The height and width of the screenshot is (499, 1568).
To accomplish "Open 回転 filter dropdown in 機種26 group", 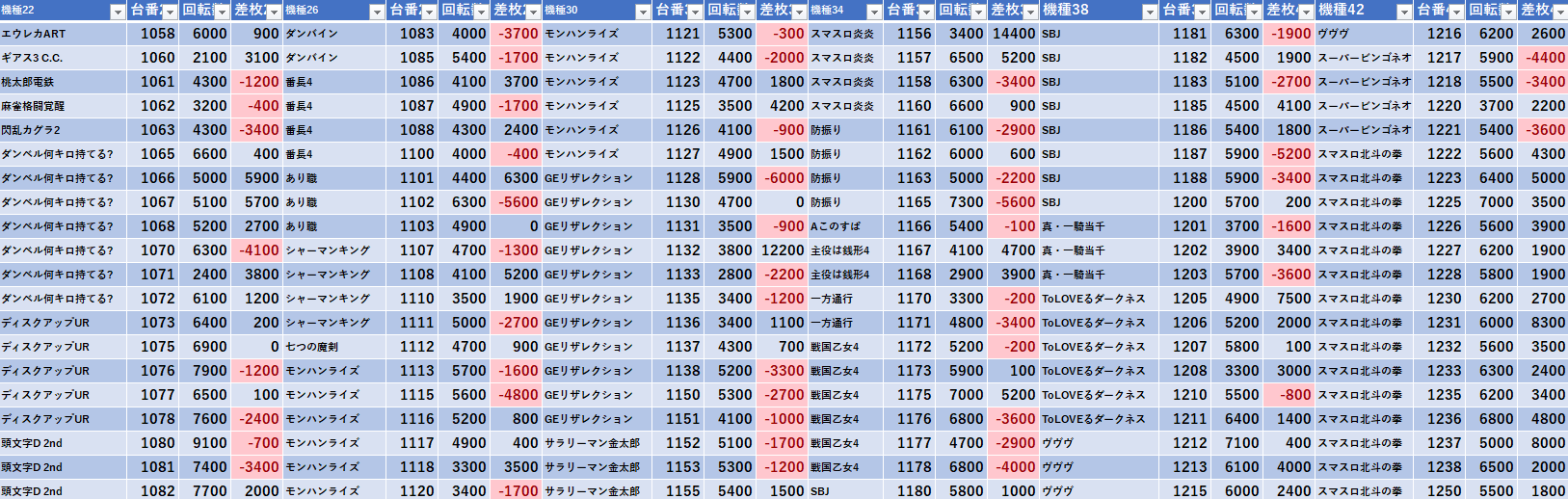I will (x=481, y=12).
